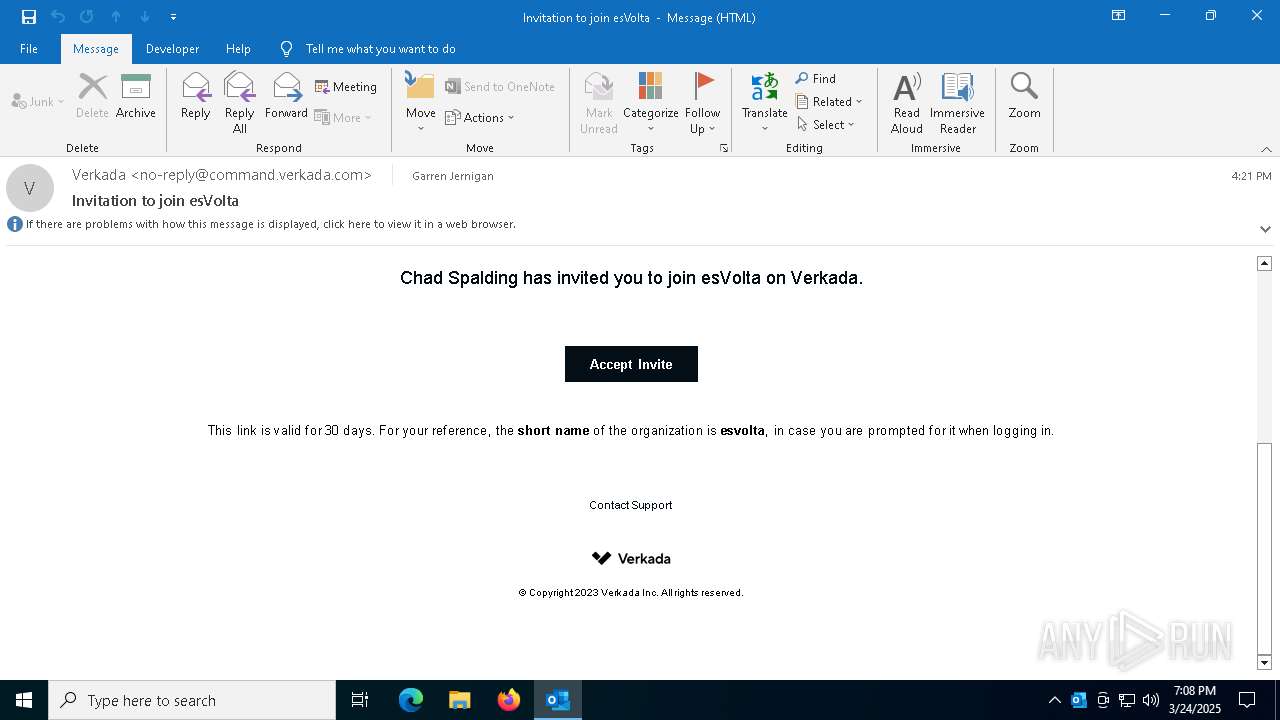Launch Microsoft Edge from the taskbar
The width and height of the screenshot is (1280, 720).
[x=411, y=700]
